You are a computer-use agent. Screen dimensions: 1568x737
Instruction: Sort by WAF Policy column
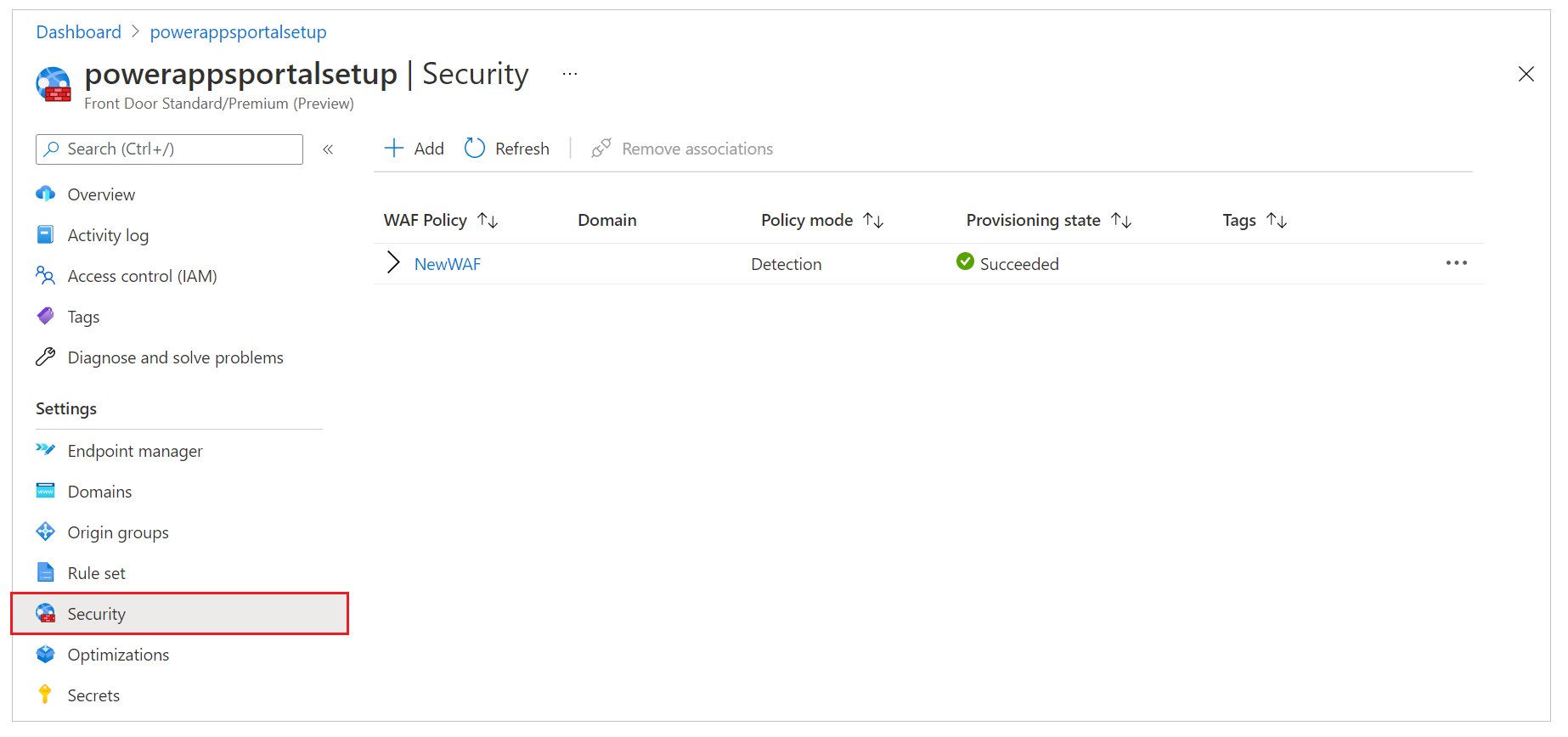(488, 221)
